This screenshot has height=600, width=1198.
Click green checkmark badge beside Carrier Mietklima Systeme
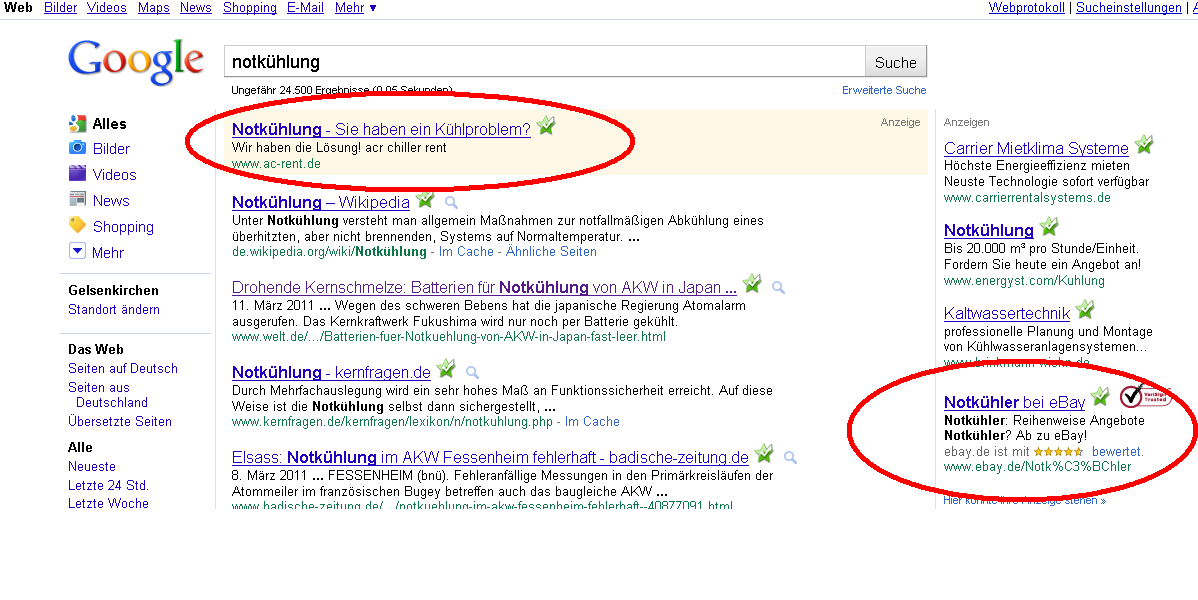coord(1144,144)
